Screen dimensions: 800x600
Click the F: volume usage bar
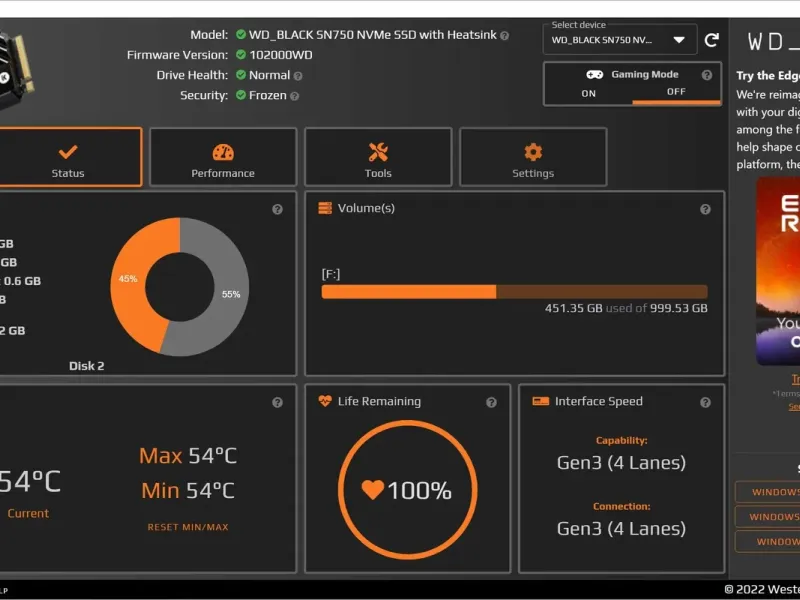[514, 292]
